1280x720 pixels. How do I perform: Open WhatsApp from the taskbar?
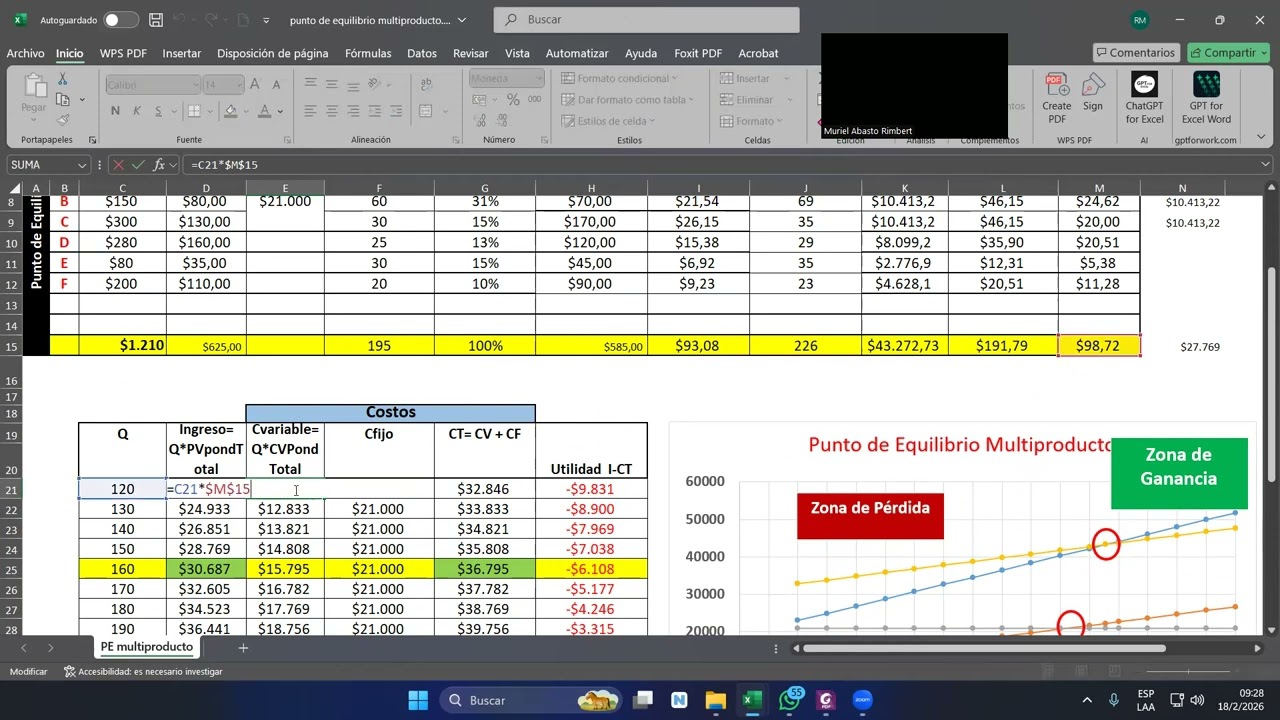(788, 700)
